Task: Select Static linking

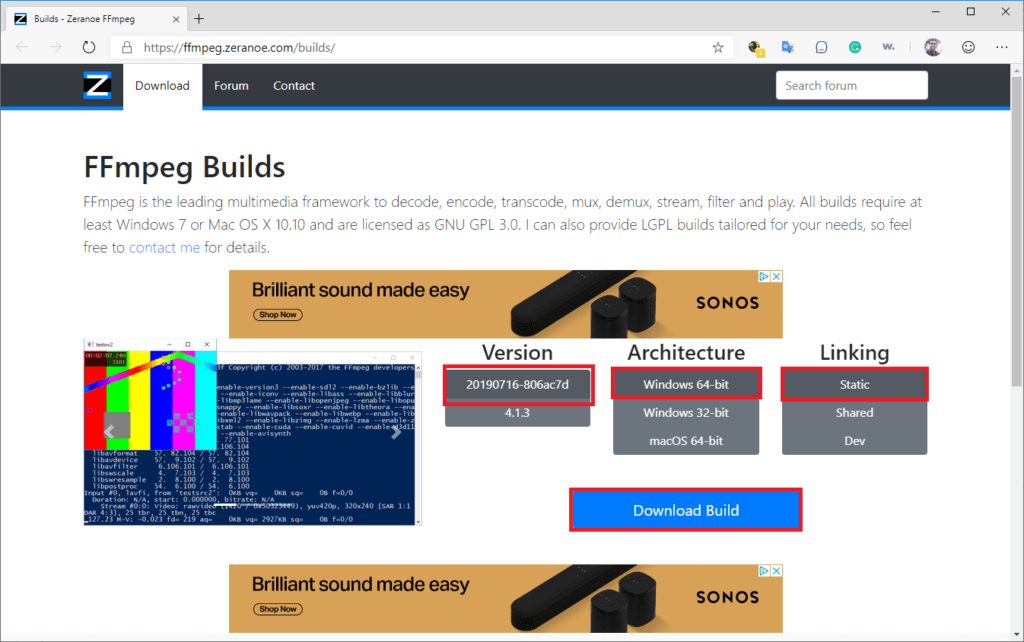Action: coord(854,385)
